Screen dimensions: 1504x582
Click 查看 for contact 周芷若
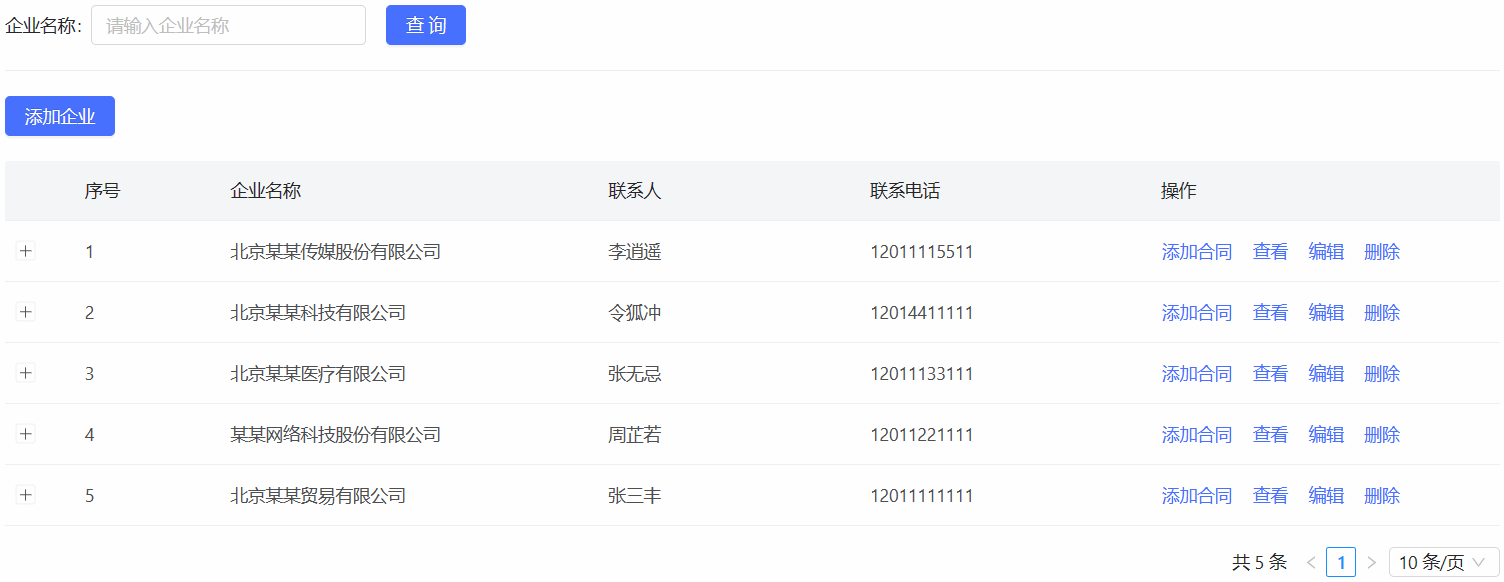[1270, 435]
